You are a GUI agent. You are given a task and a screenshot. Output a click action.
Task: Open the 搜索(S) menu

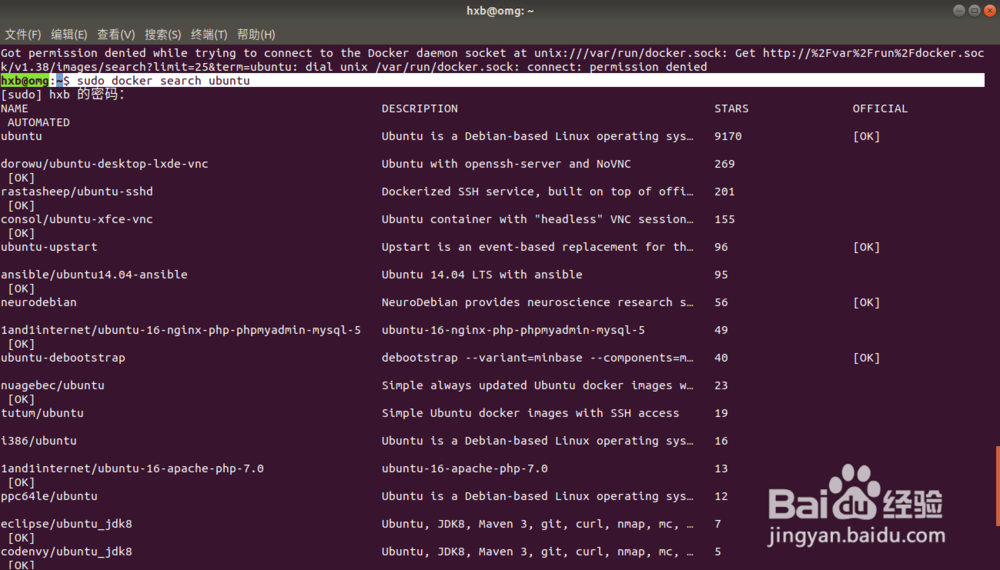(163, 34)
